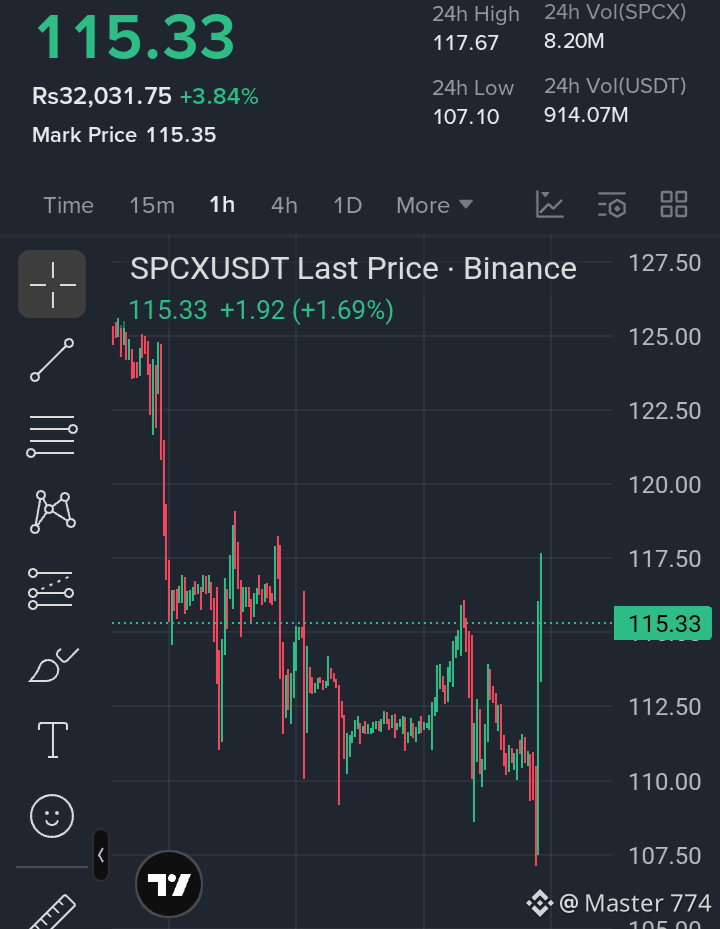Select the XABCD pattern tool
Viewport: 720px width, 929px height.
(52, 512)
